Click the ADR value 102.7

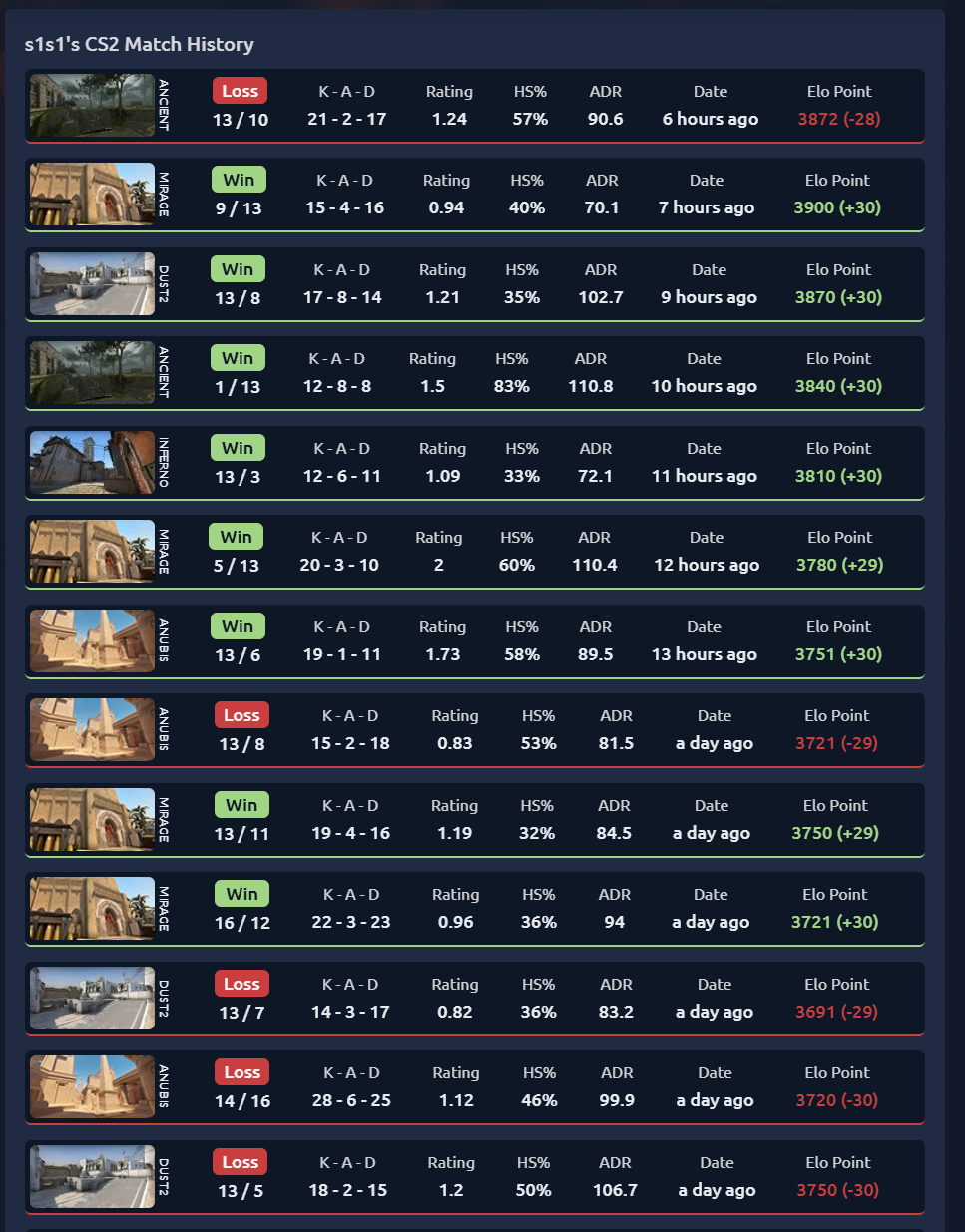pos(600,297)
